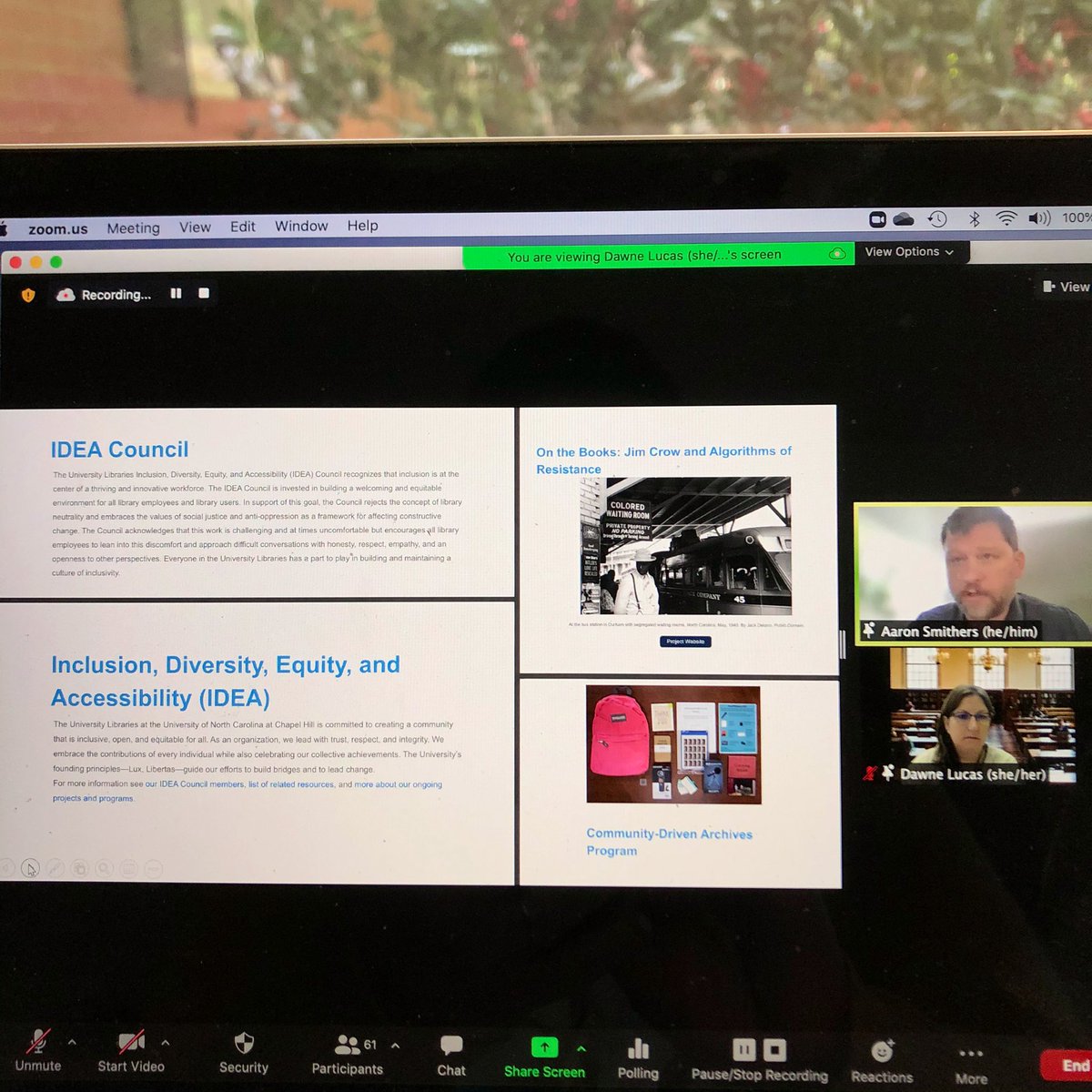
Task: Open the On the Books: Jim Crow link
Action: pos(663,460)
